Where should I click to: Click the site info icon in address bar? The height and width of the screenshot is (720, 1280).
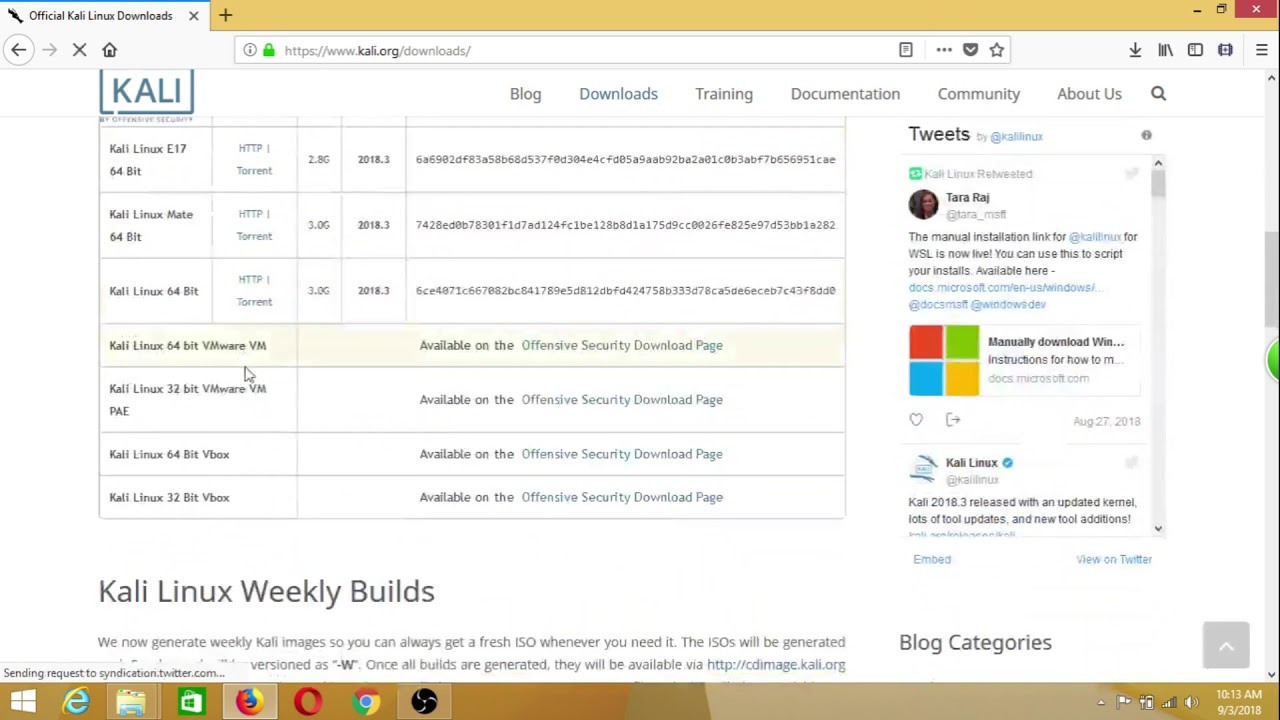pyautogui.click(x=249, y=50)
